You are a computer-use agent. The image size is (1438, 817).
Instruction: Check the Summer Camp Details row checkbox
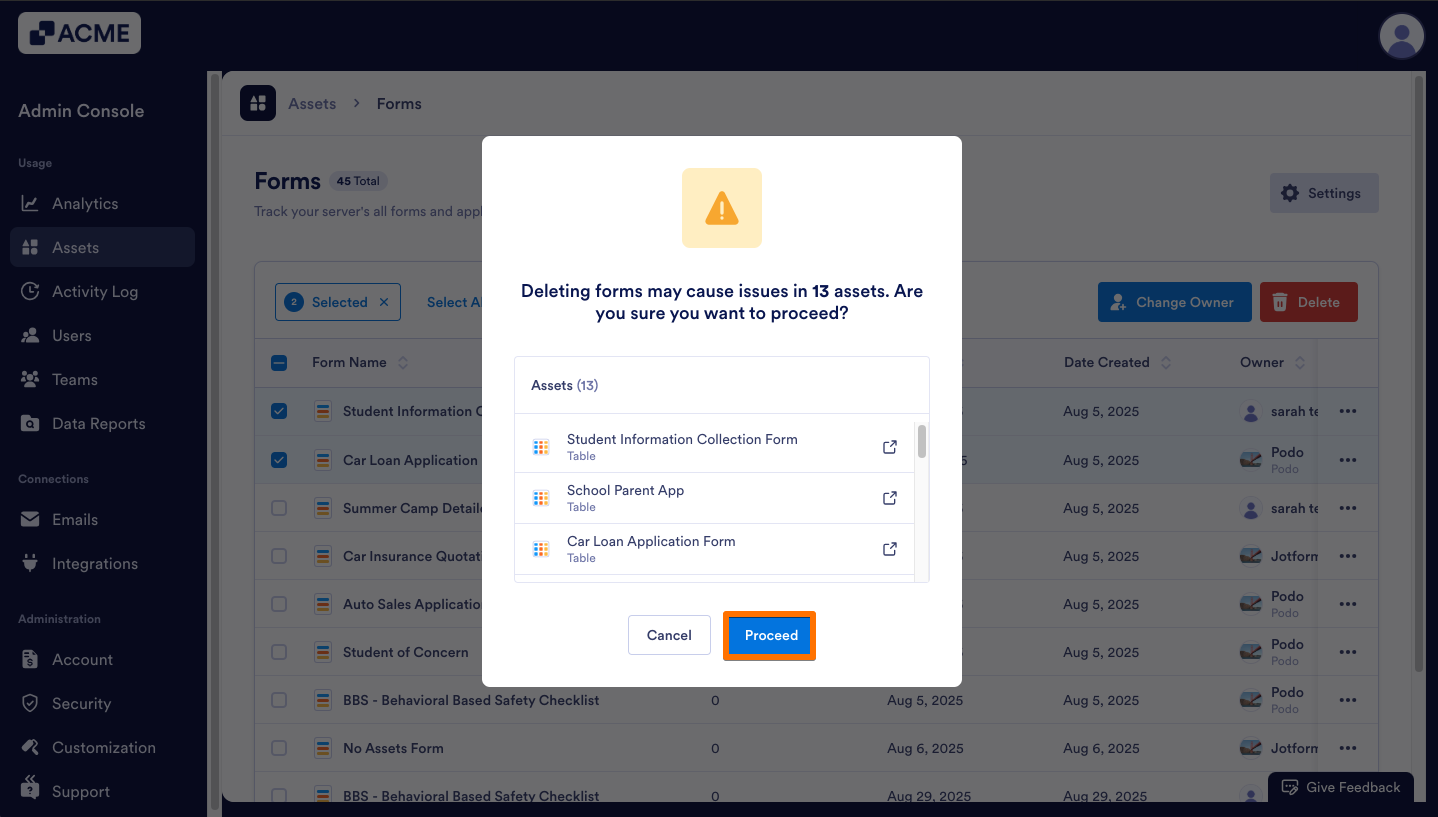tap(279, 508)
